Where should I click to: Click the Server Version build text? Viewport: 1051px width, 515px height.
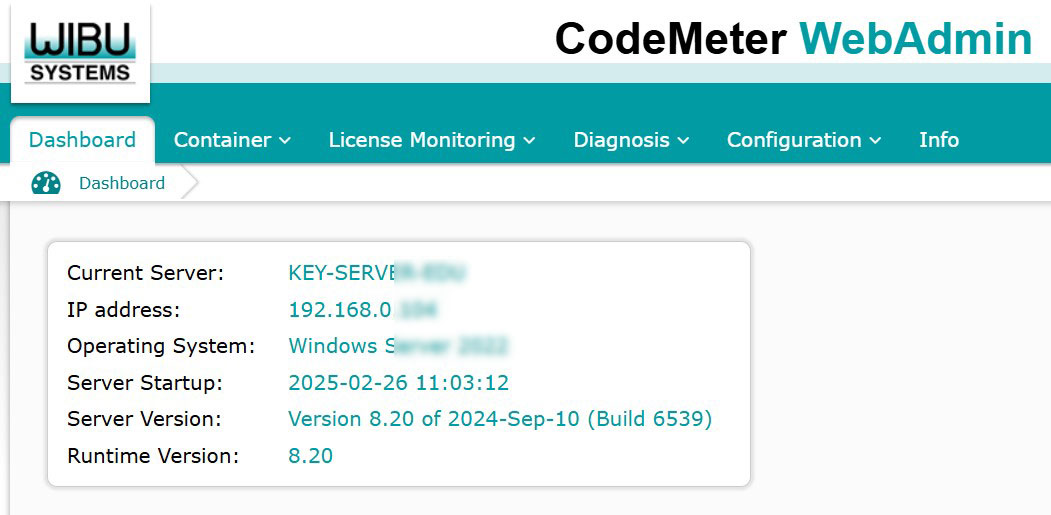[x=500, y=418]
